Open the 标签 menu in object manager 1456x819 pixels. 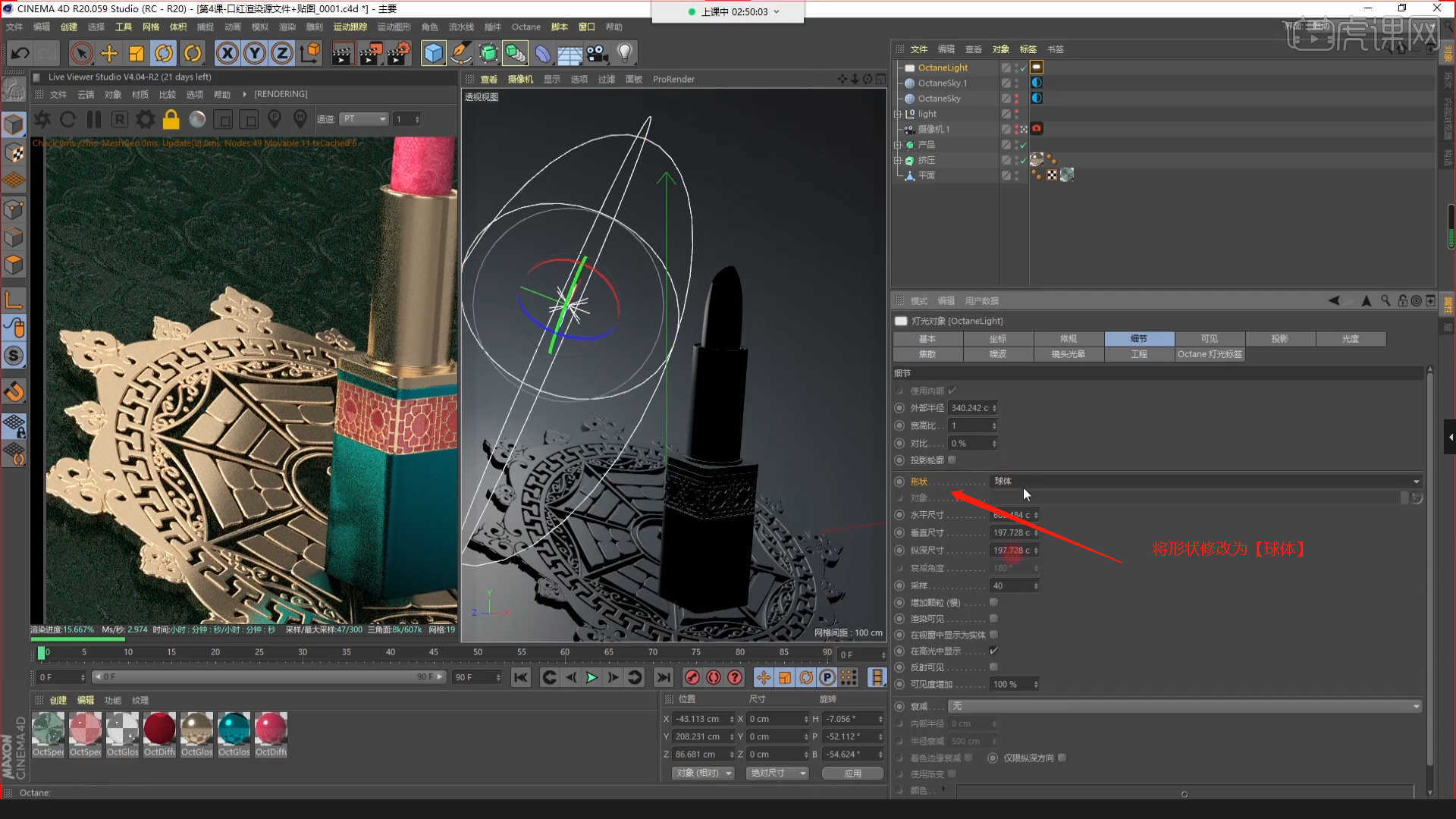1028,49
